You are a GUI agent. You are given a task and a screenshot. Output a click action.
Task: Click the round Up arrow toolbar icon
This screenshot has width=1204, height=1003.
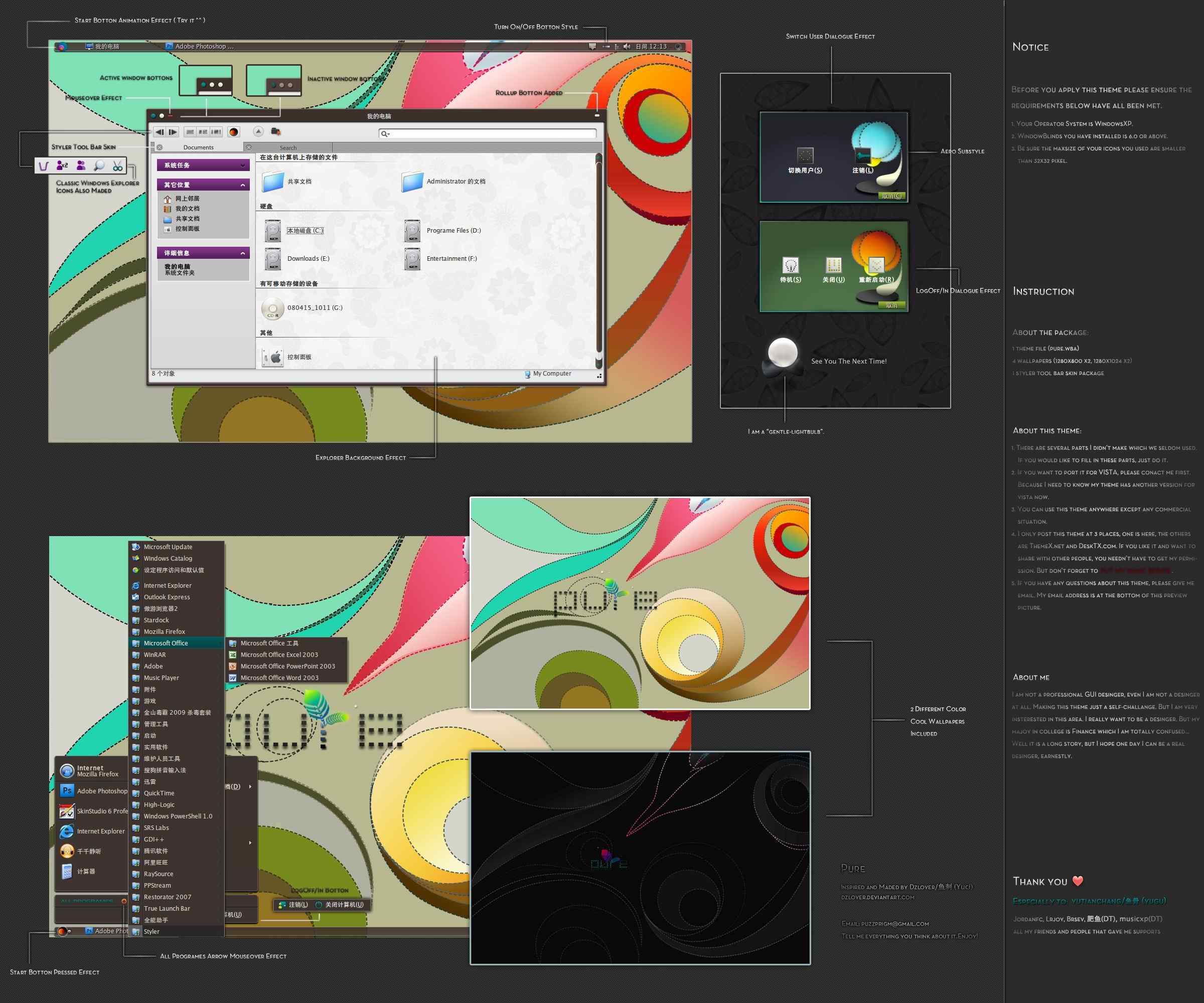tap(258, 132)
